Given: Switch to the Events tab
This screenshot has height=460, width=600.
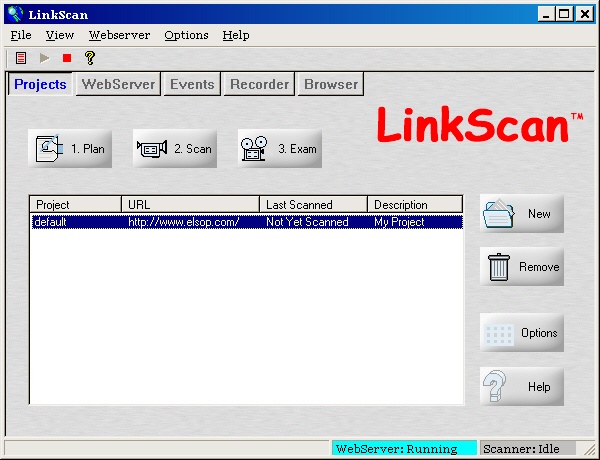Looking at the screenshot, I should pyautogui.click(x=192, y=84).
